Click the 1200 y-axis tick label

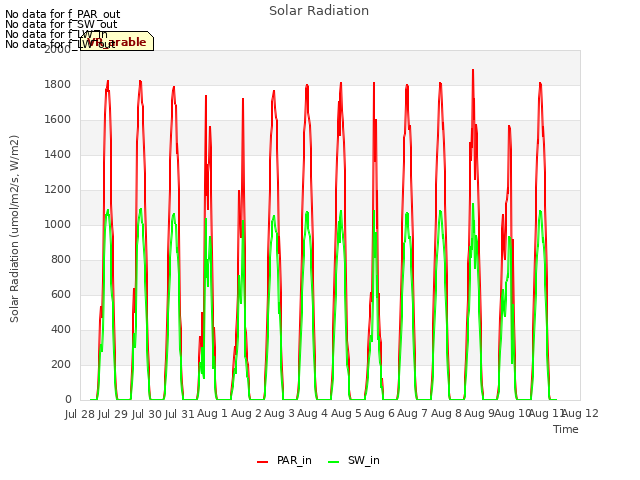pyautogui.click(x=58, y=189)
